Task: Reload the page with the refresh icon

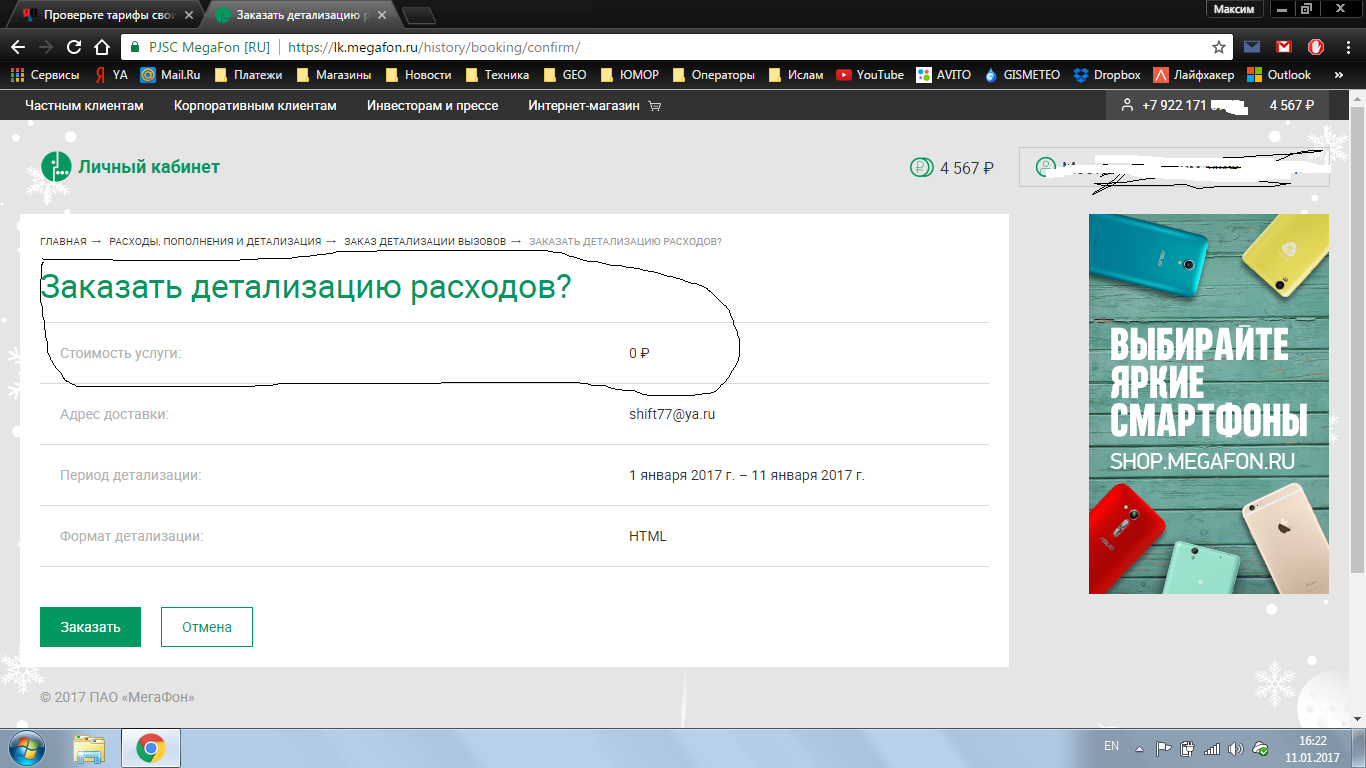Action: pyautogui.click(x=73, y=47)
